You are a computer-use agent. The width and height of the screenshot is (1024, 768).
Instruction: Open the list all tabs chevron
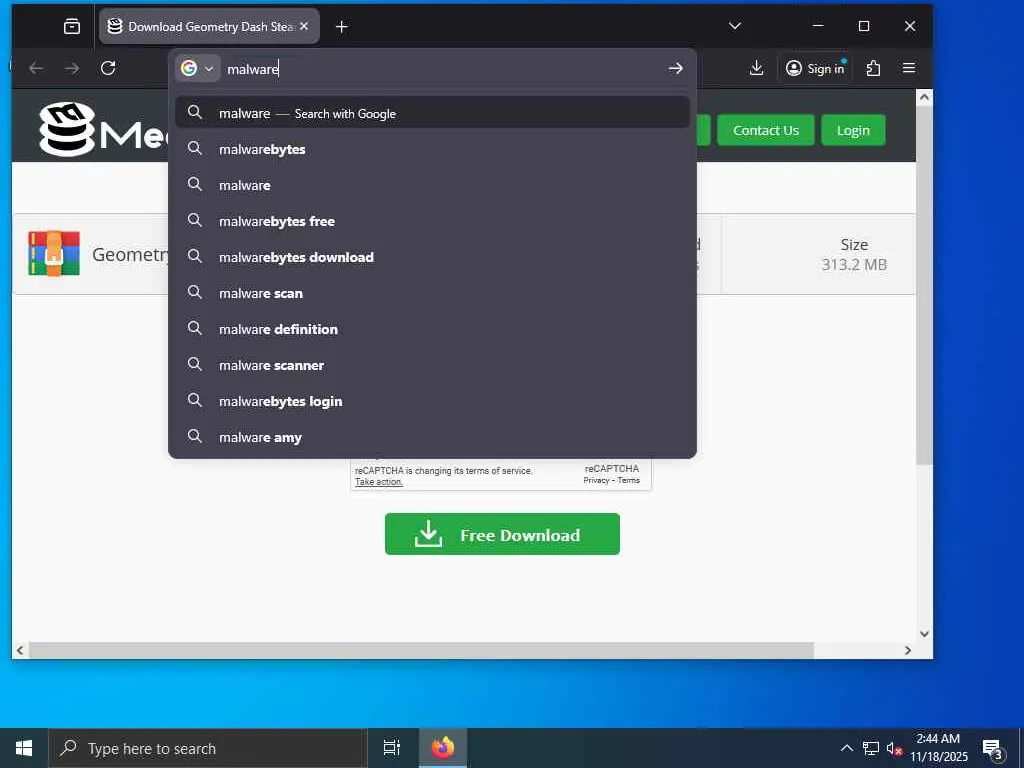click(735, 26)
